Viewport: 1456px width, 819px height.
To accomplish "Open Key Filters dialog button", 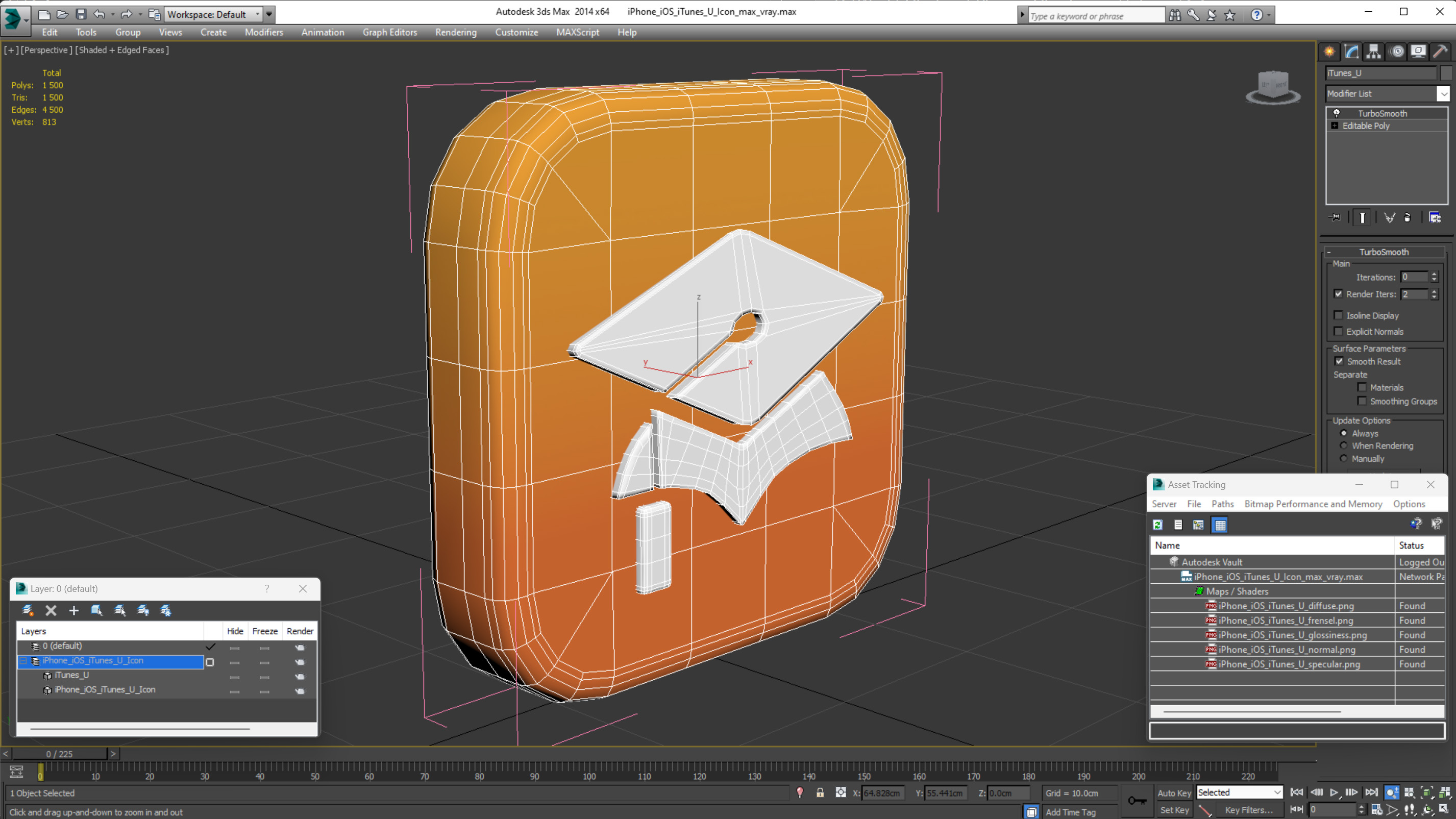I will (1249, 810).
